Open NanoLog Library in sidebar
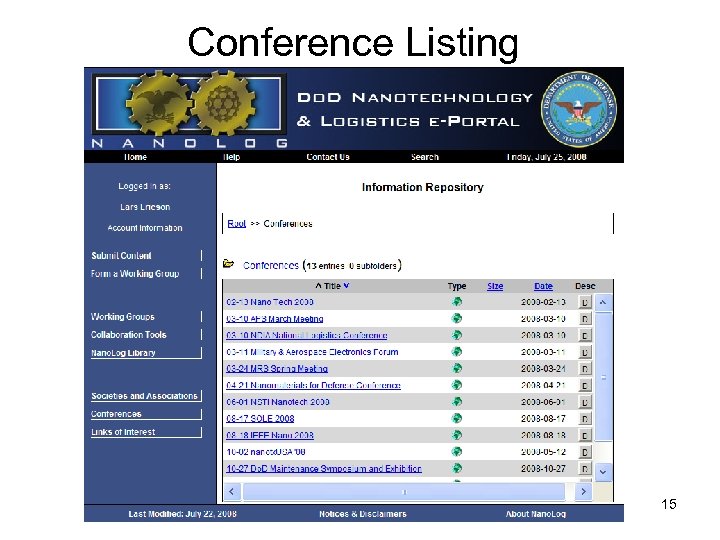 tap(123, 353)
